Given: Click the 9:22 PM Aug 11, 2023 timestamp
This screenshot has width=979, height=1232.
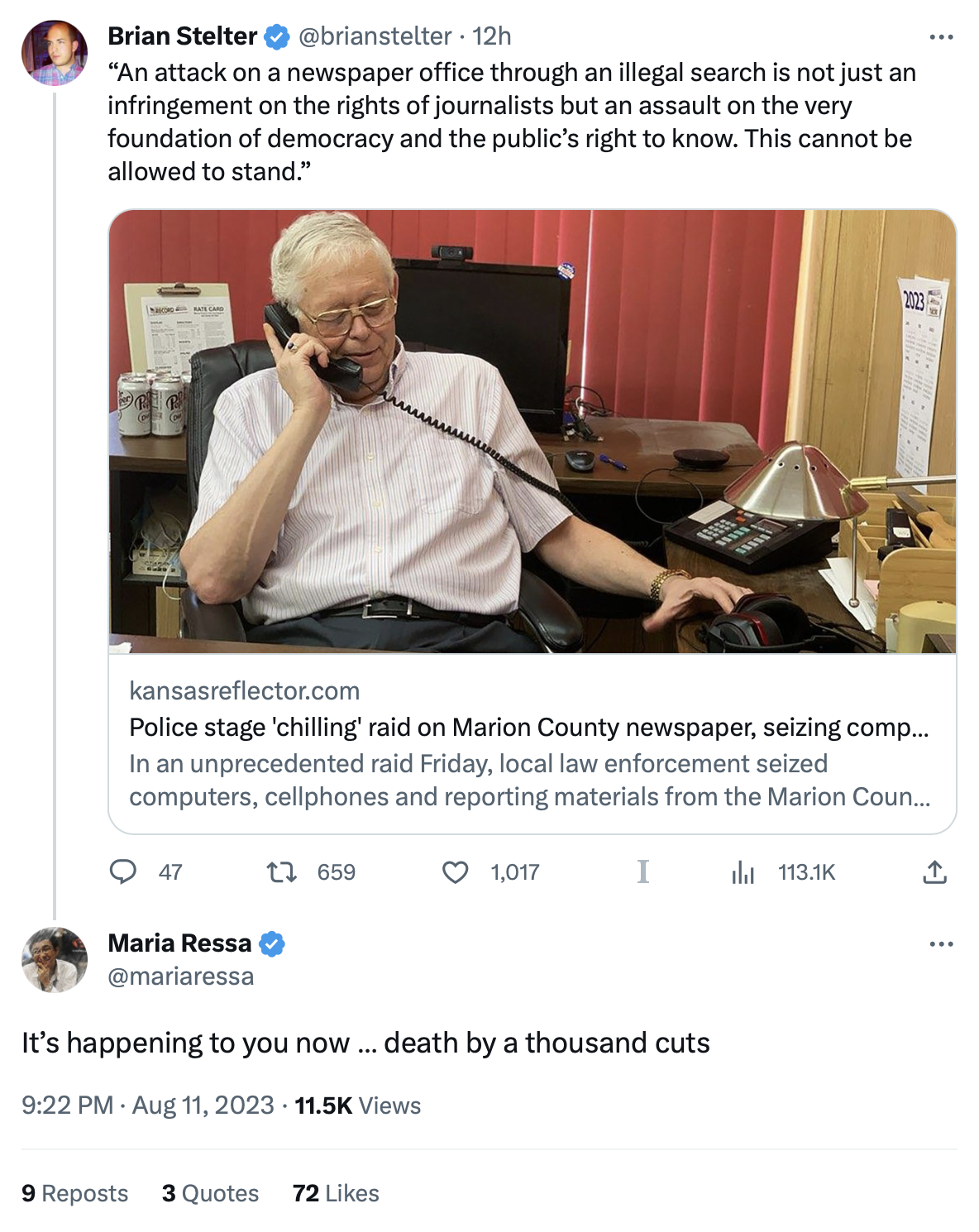Looking at the screenshot, I should point(148,1105).
